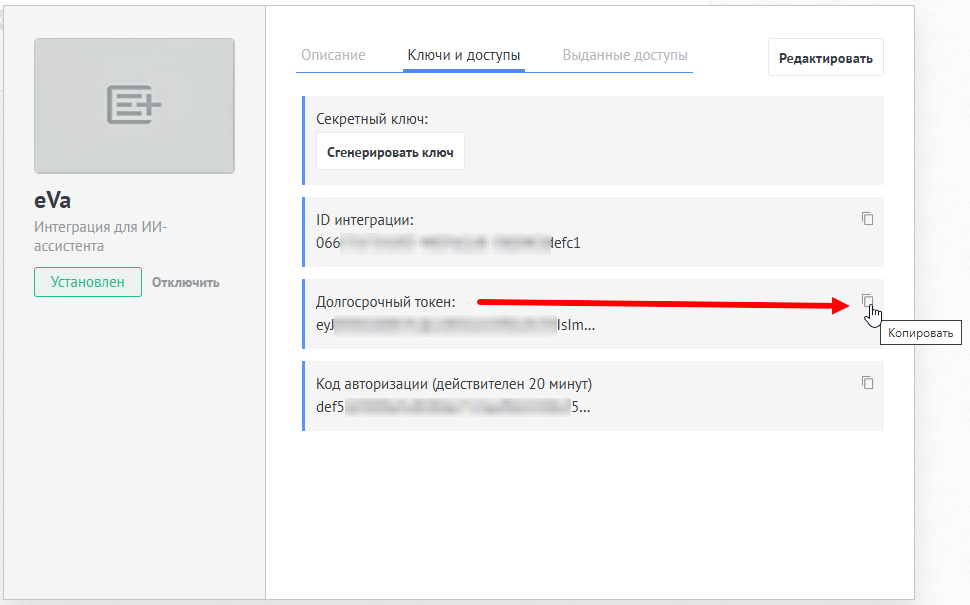Click the Копировать tooltip
The width and height of the screenshot is (970, 605).
coord(920,333)
